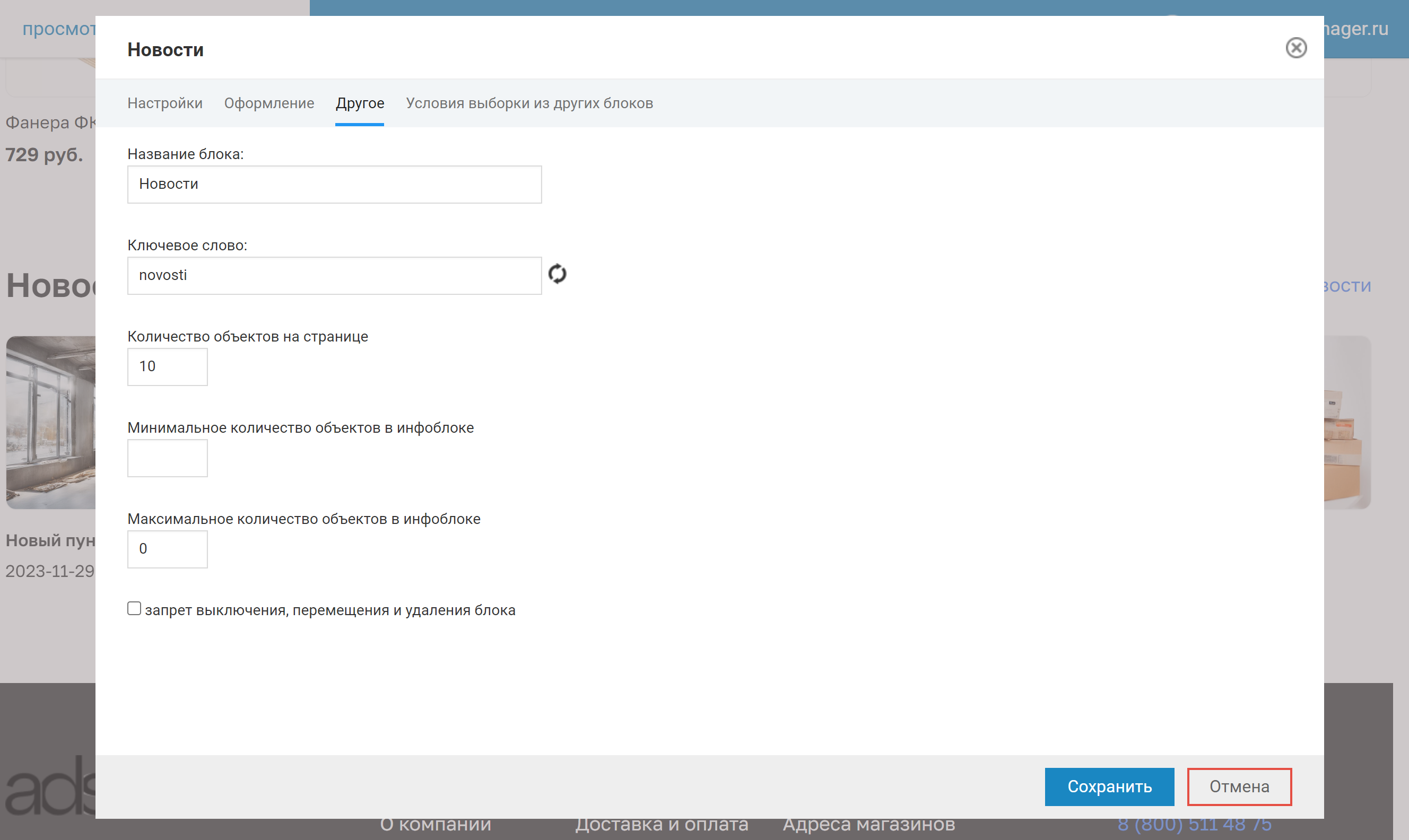1409x840 pixels.
Task: Click the regenerate keyword refresh icon
Action: tap(557, 274)
